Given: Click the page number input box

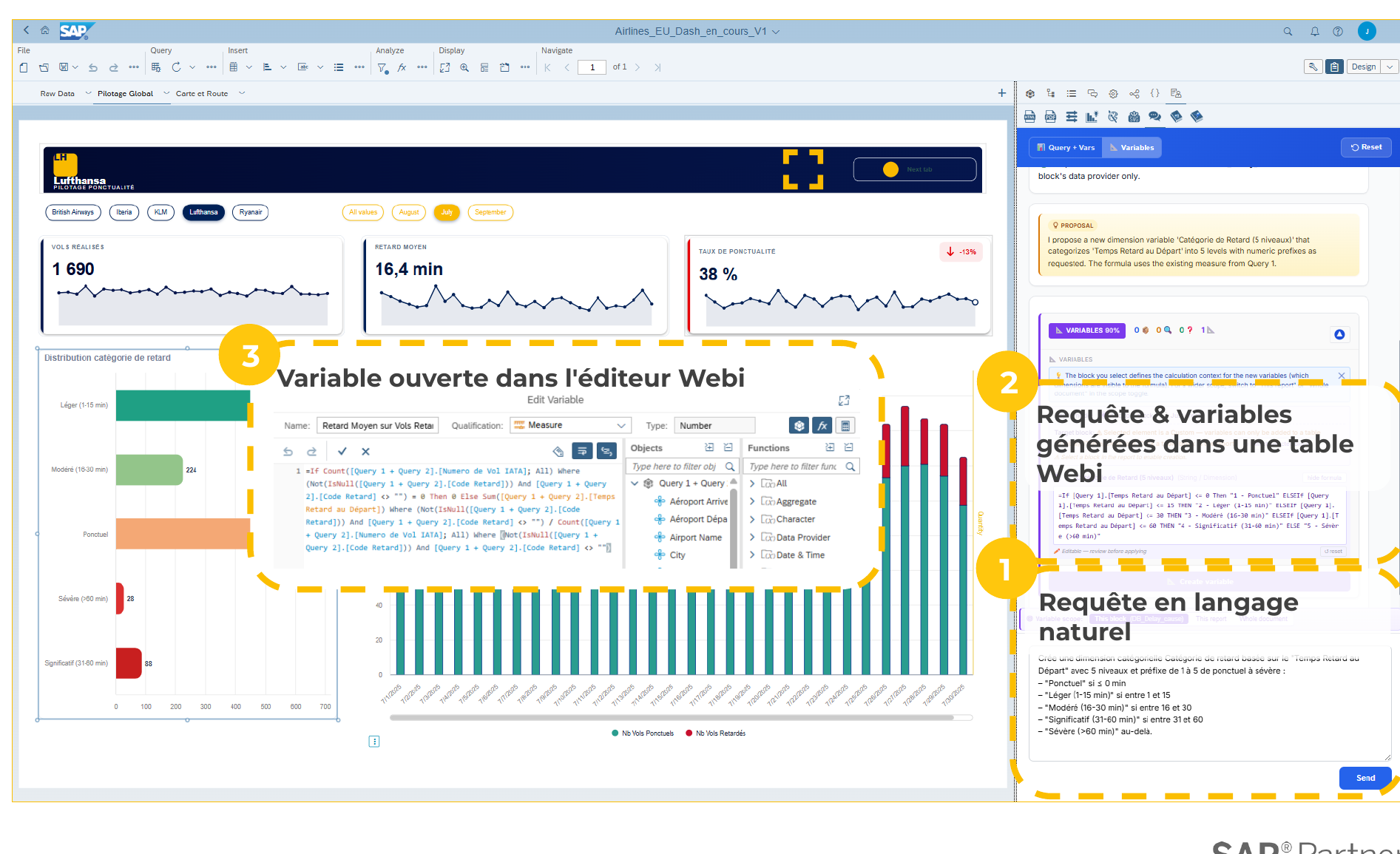Looking at the screenshot, I should tap(592, 67).
